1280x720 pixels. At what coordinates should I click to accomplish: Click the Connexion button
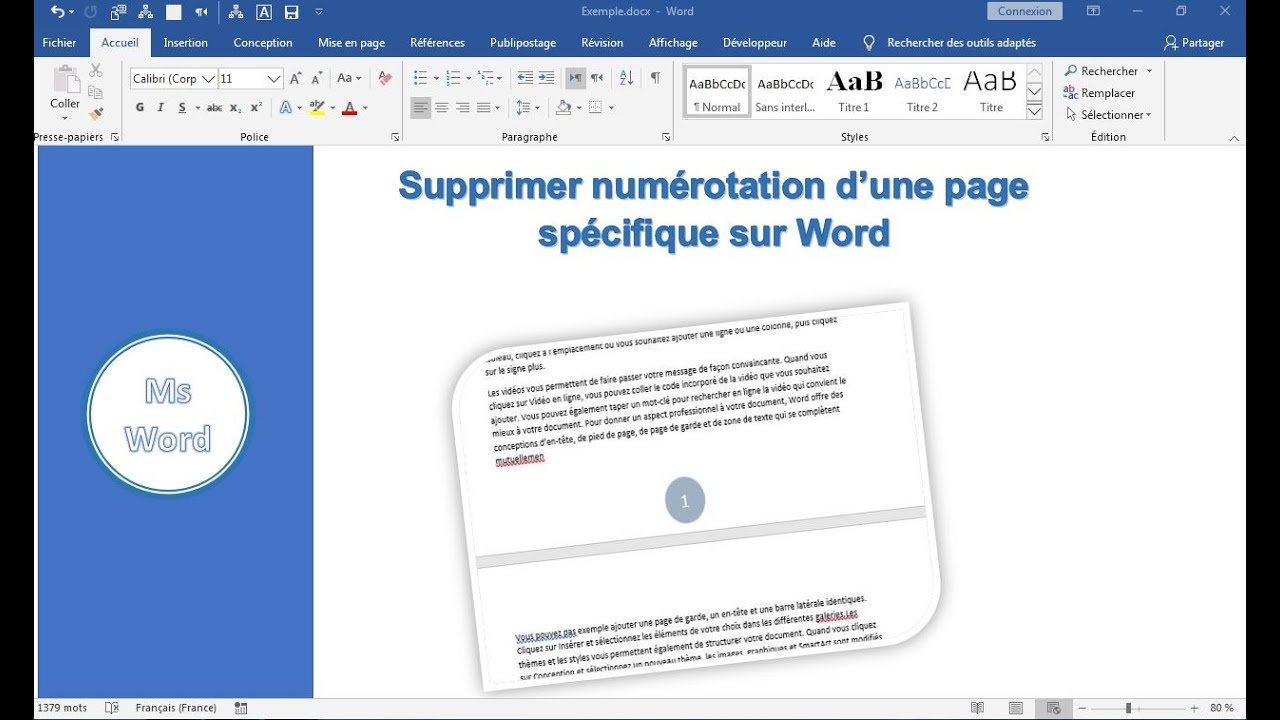pyautogui.click(x=1025, y=12)
